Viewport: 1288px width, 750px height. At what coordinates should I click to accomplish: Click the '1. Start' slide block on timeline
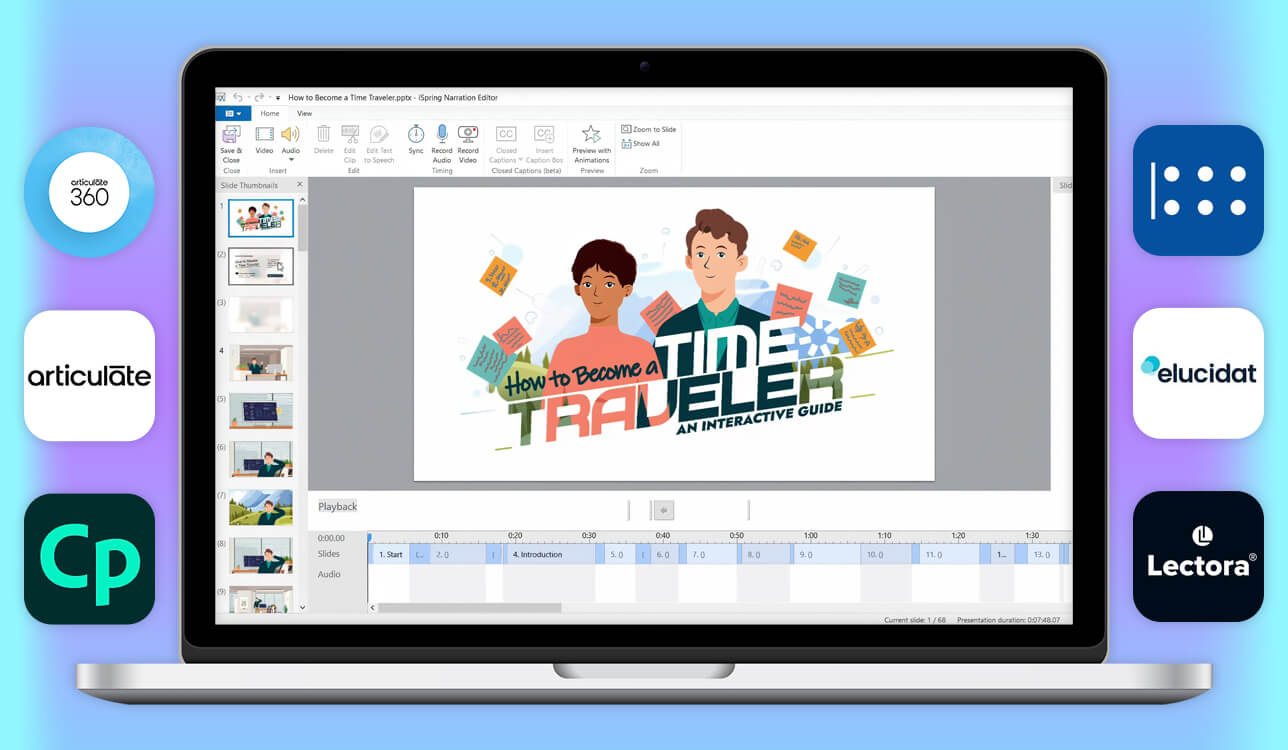click(x=390, y=554)
